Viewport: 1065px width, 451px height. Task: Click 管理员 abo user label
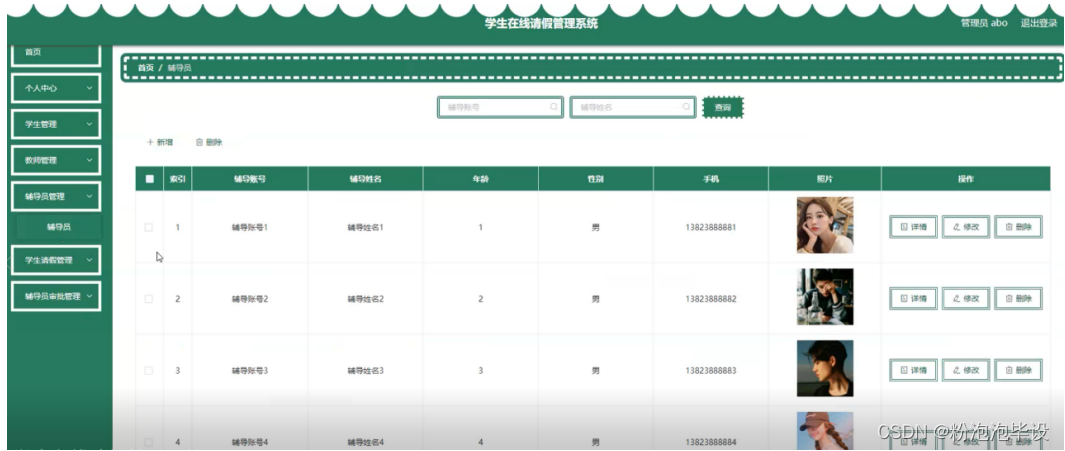(984, 22)
